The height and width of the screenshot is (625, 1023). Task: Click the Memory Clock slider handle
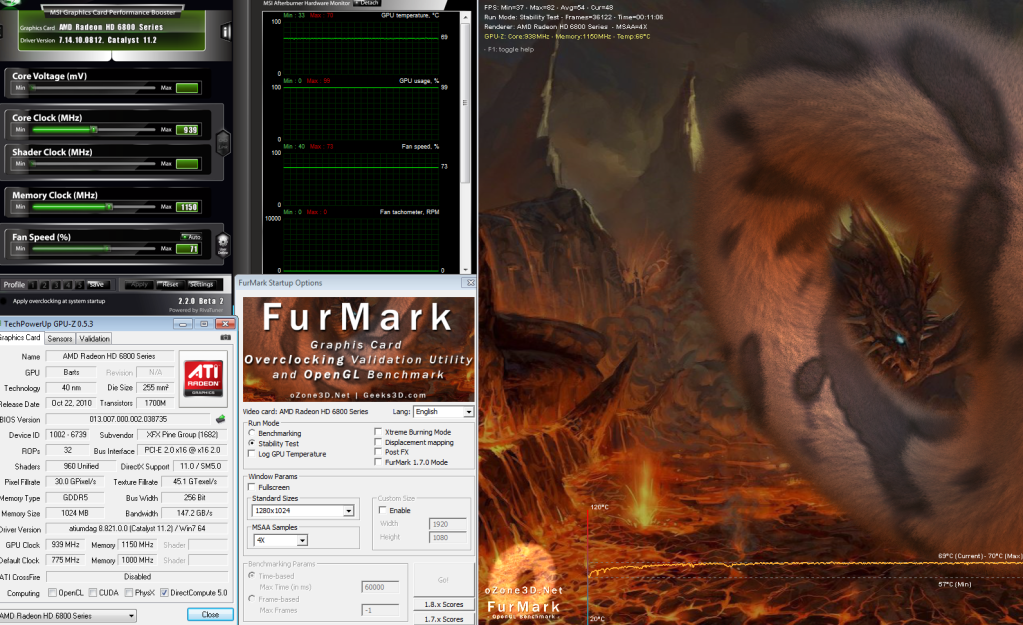coord(108,208)
